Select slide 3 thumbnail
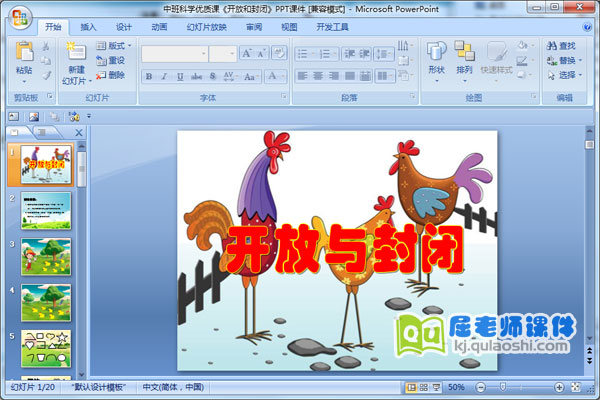The width and height of the screenshot is (600, 400). pyautogui.click(x=46, y=256)
